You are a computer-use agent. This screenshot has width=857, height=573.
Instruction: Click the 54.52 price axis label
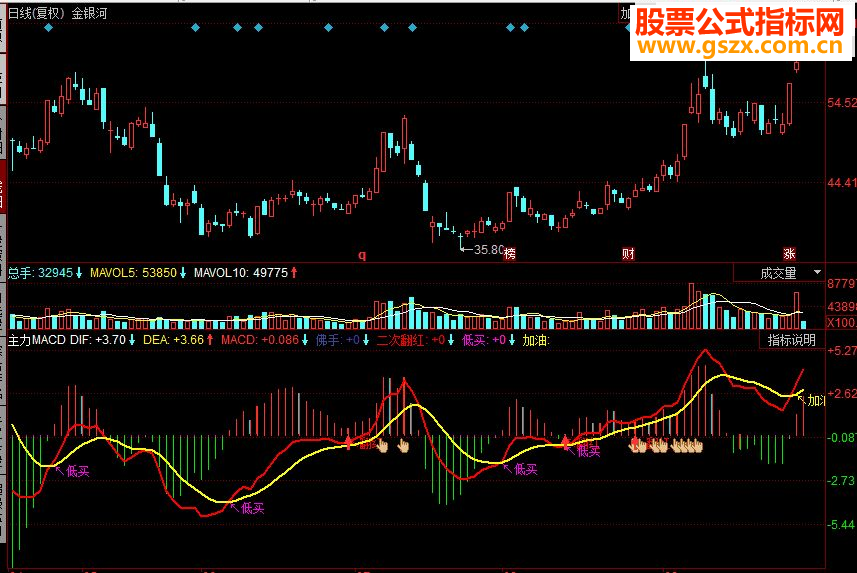(842, 103)
